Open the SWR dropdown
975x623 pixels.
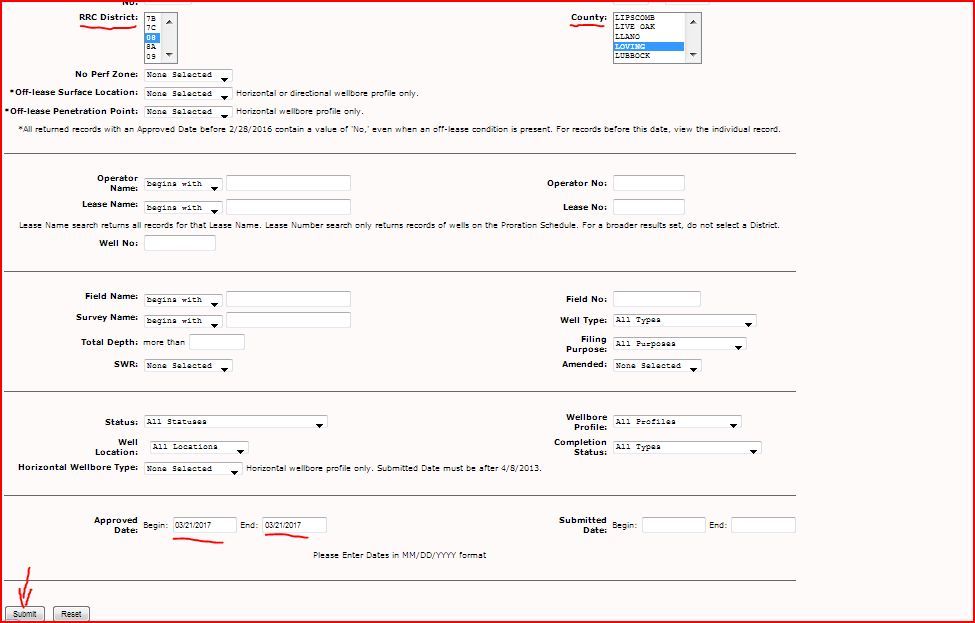click(x=188, y=366)
